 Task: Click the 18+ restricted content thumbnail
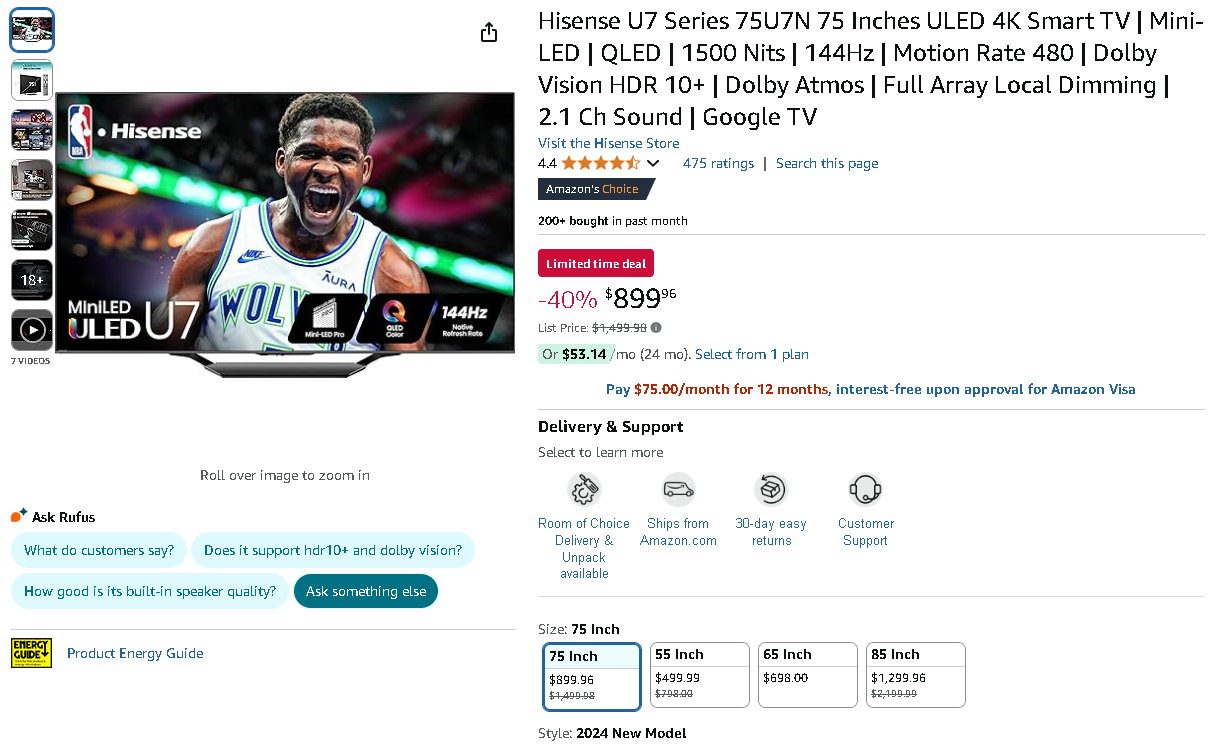[31, 280]
